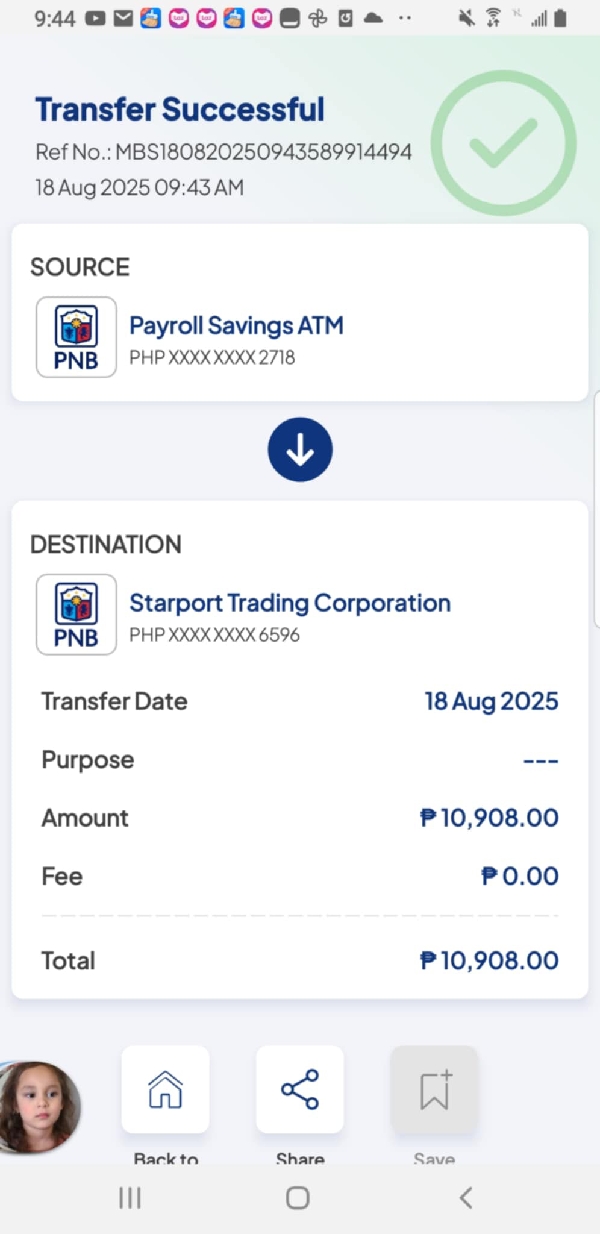Tap the Total amount ₱10,908.00
The image size is (600, 1234).
pos(489,961)
